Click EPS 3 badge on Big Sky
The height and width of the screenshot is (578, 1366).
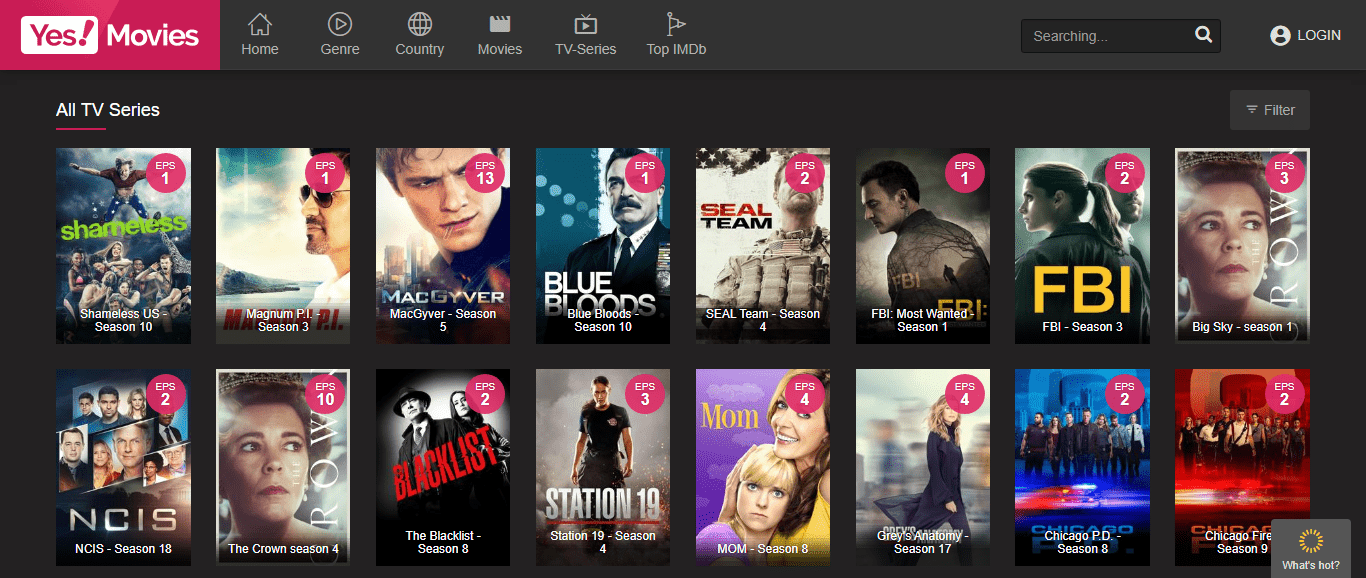pyautogui.click(x=1285, y=173)
